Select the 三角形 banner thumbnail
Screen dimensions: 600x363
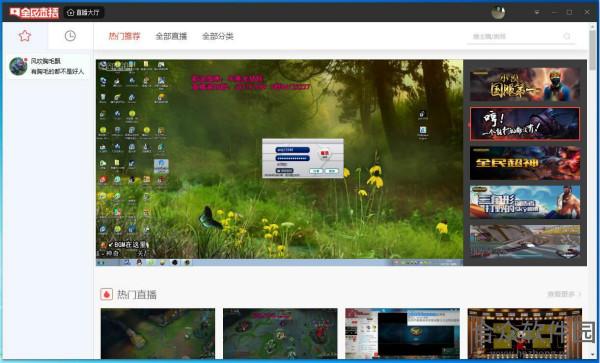pyautogui.click(x=525, y=202)
